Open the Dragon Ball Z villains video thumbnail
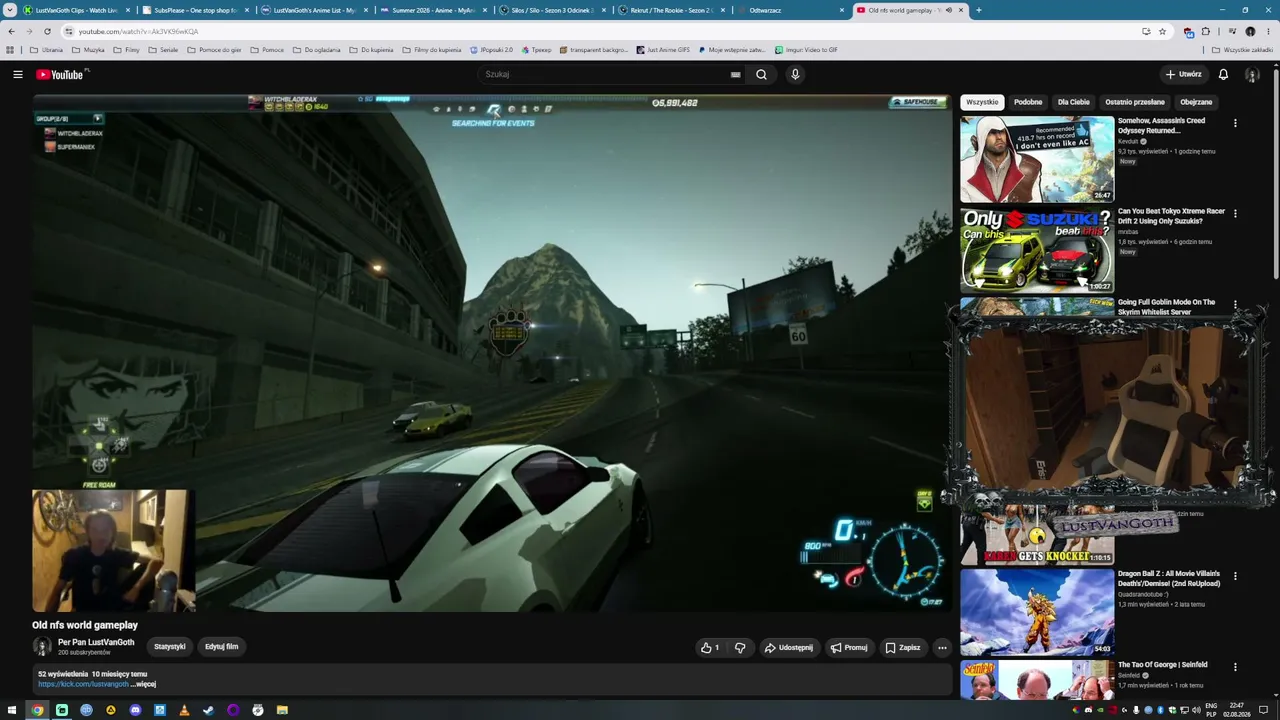 click(1037, 612)
